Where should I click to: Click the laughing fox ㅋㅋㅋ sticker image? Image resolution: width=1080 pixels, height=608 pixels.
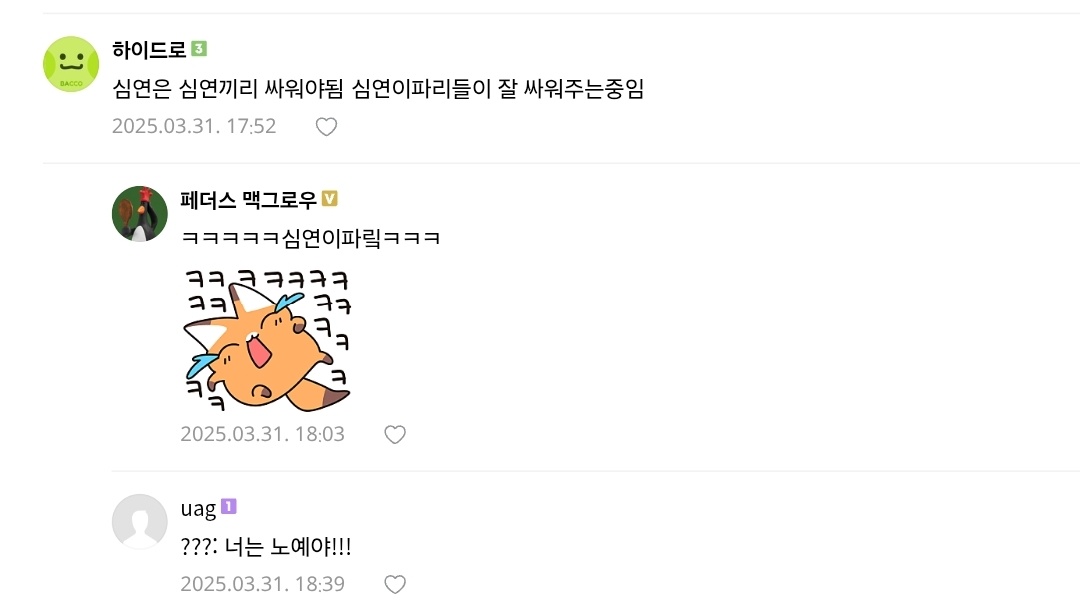click(x=267, y=340)
